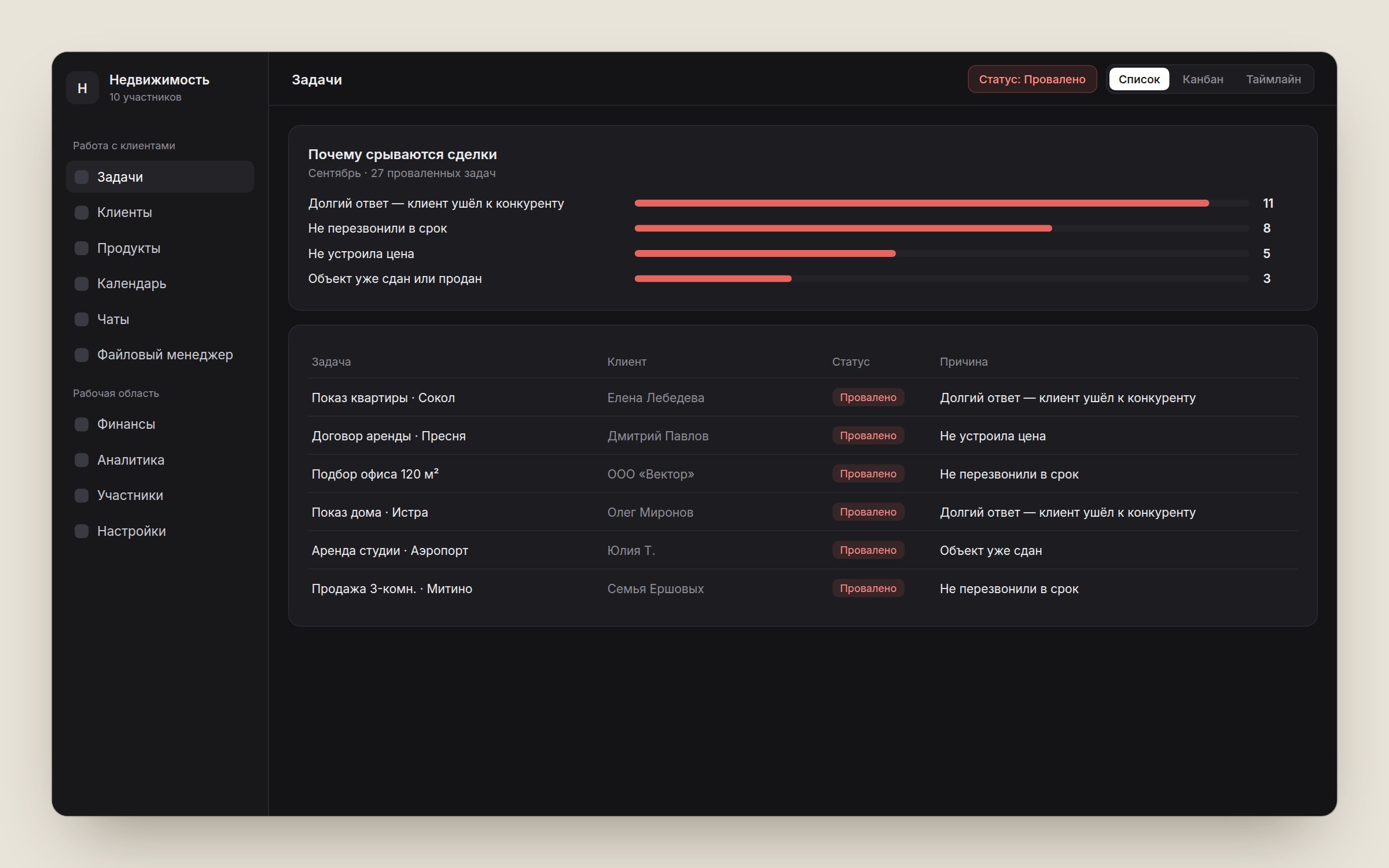Image resolution: width=1389 pixels, height=868 pixels.
Task: Click the Чаты sidebar icon
Action: coord(82,319)
